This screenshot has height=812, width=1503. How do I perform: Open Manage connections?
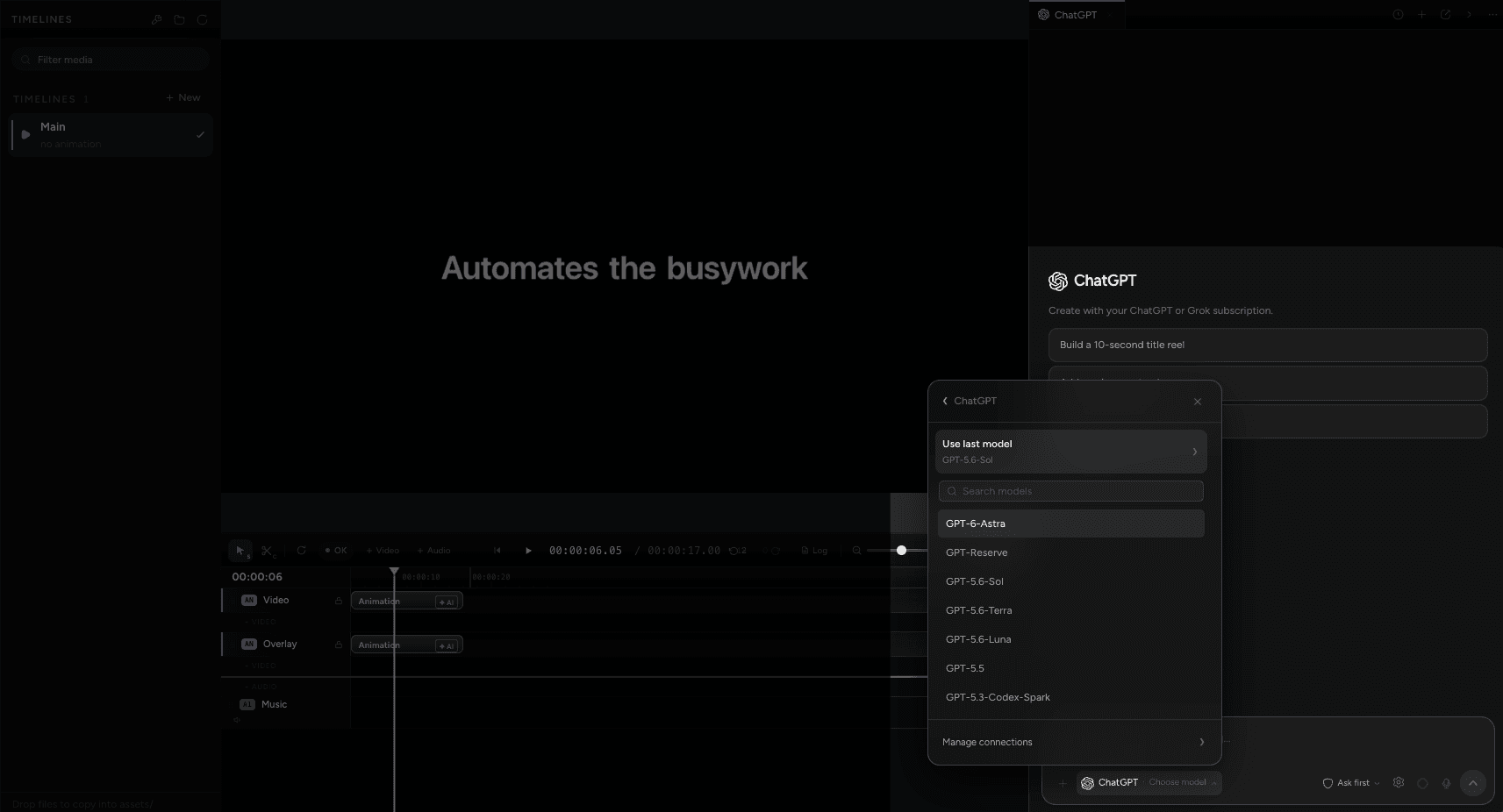tap(1074, 742)
